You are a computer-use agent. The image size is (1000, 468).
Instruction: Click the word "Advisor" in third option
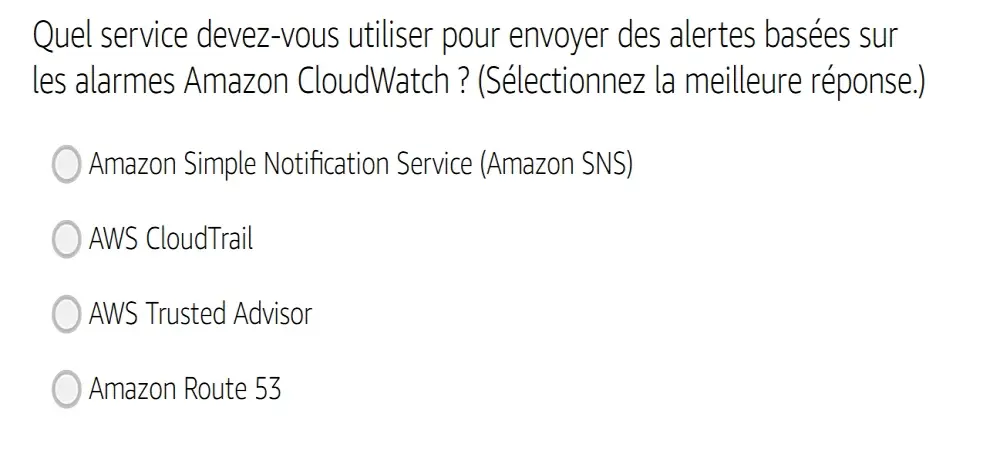pyautogui.click(x=272, y=314)
